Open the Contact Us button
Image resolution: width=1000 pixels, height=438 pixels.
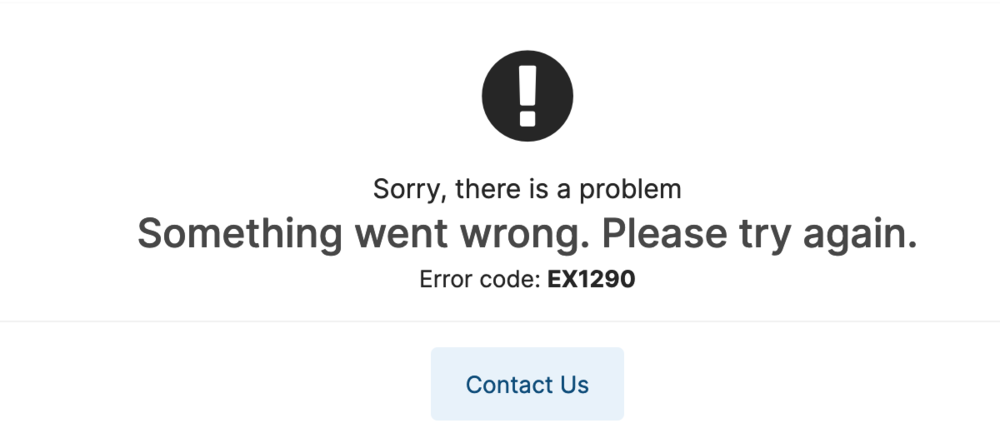pyautogui.click(x=527, y=384)
